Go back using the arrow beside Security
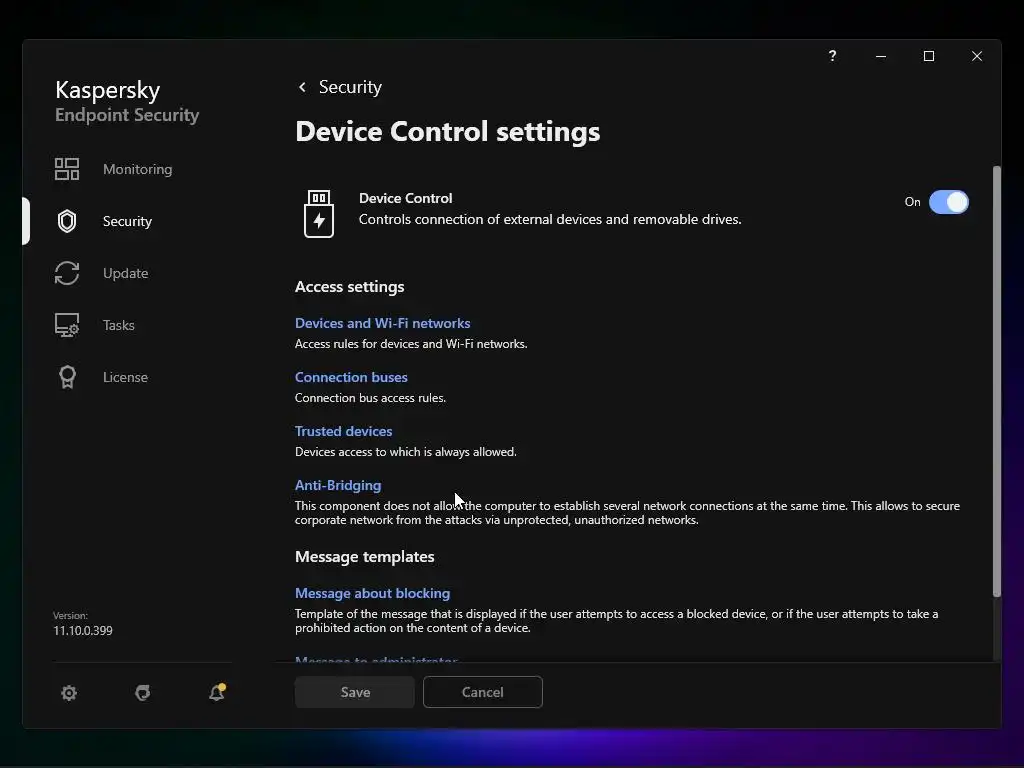Image resolution: width=1024 pixels, height=768 pixels. click(302, 87)
